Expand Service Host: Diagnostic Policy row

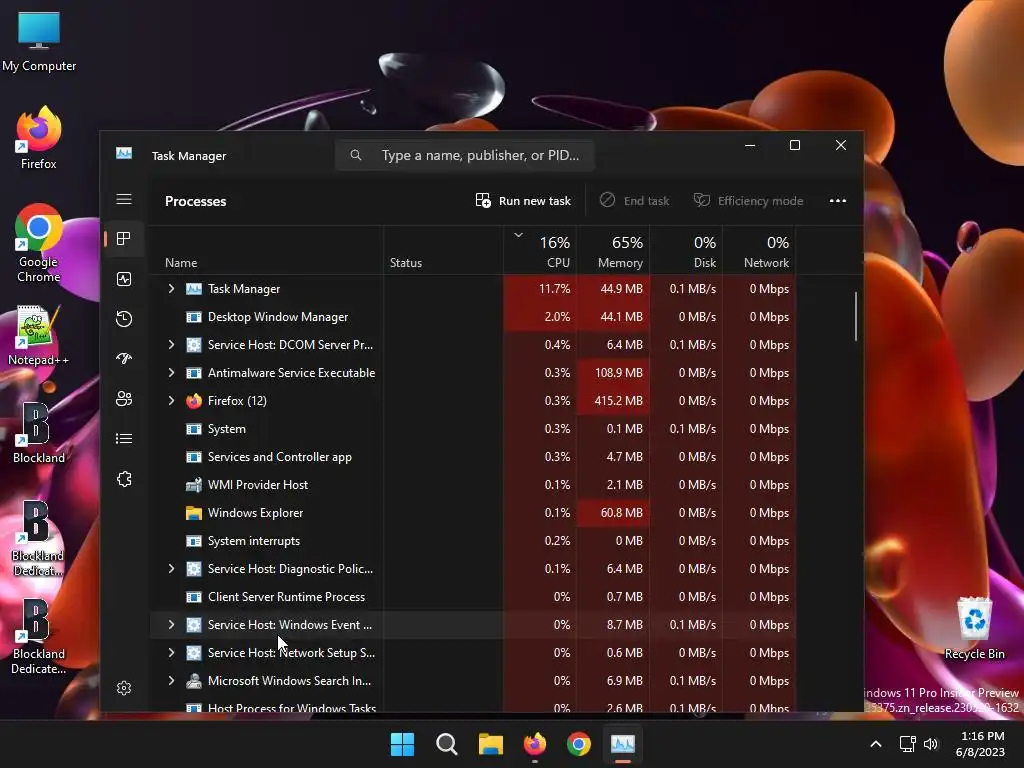tap(171, 569)
